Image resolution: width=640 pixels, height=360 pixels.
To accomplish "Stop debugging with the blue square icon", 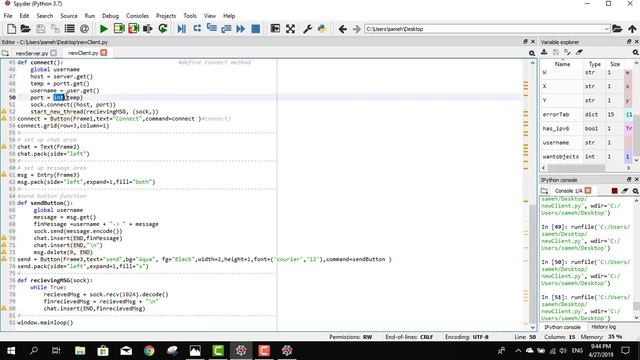I will tap(256, 29).
